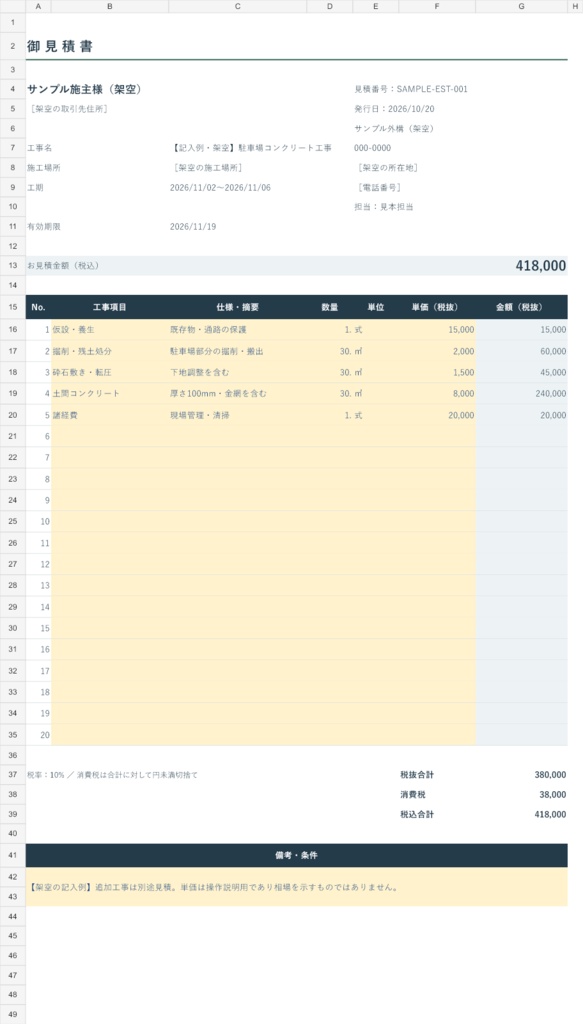The width and height of the screenshot is (583, 1024).
Task: Click the 240,000 amount cell
Action: coord(522,394)
